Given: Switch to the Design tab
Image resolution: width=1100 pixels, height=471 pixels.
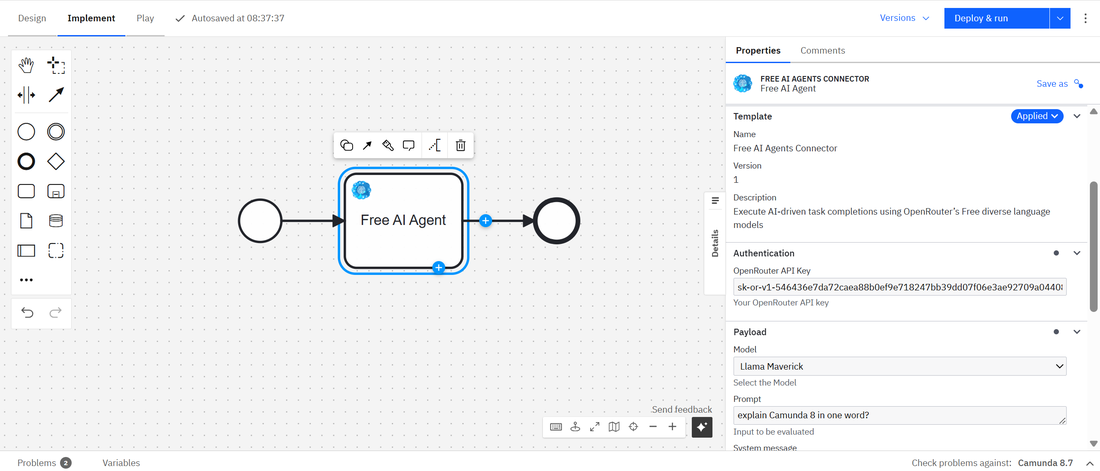Looking at the screenshot, I should point(32,18).
